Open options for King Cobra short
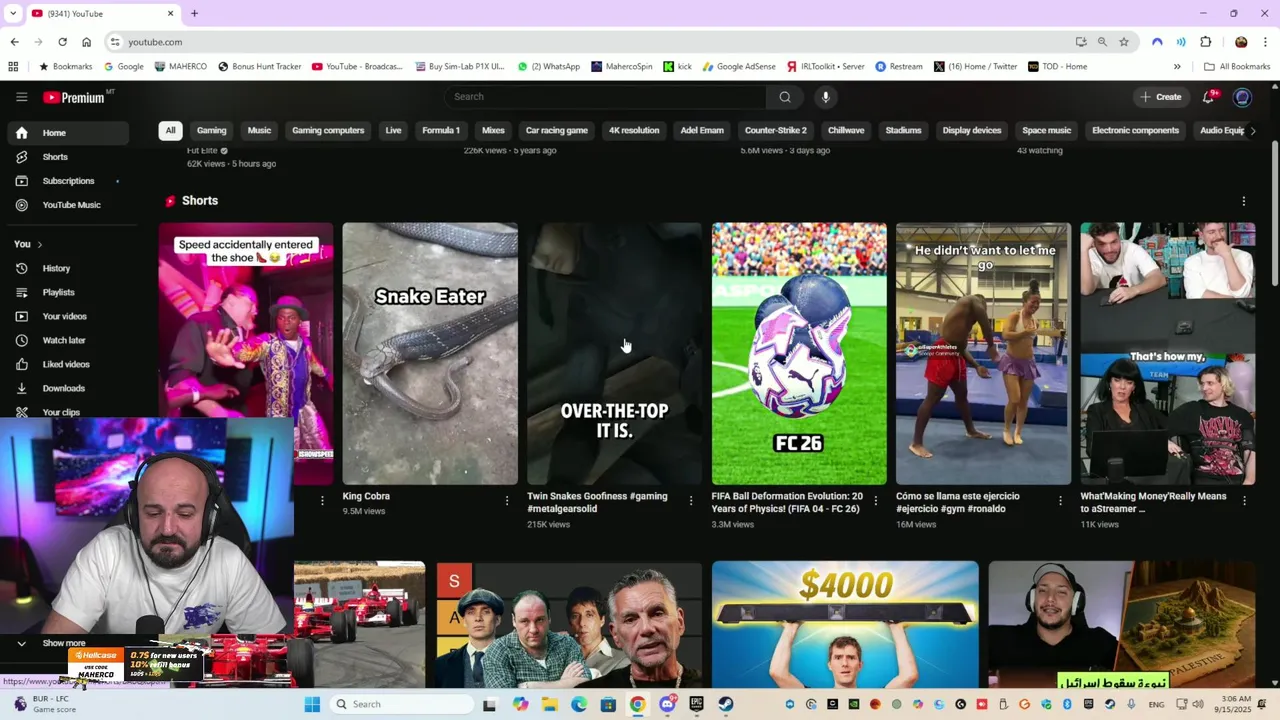This screenshot has height=720, width=1280. tap(506, 500)
